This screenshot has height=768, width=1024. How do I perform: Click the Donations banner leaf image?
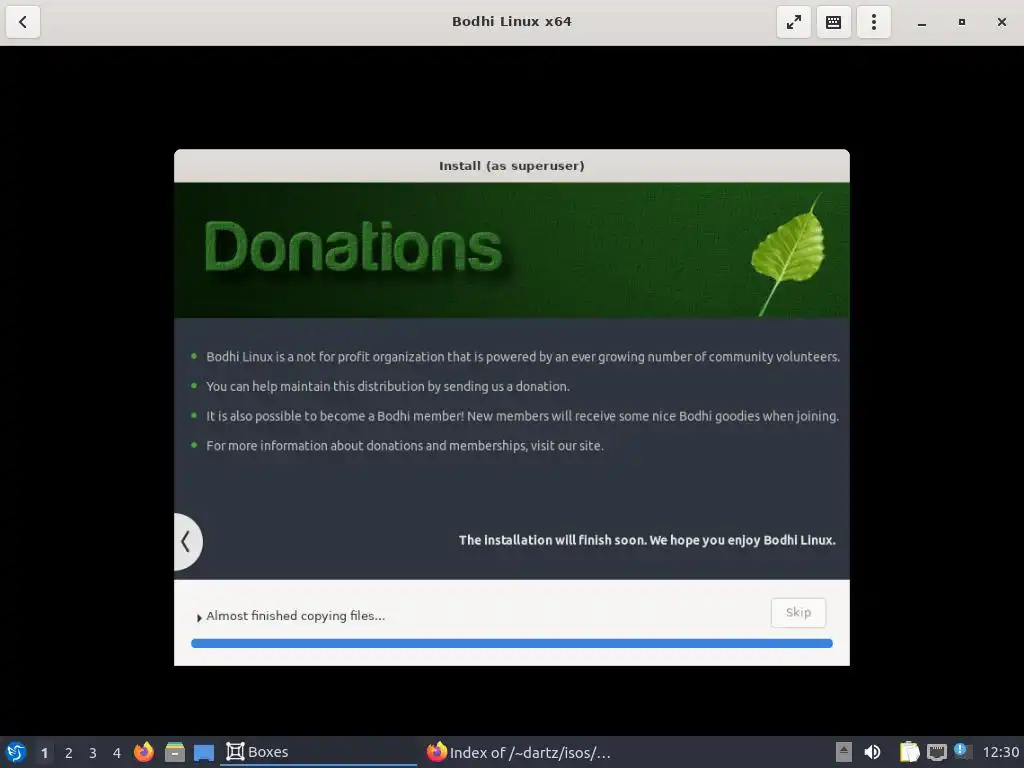(789, 253)
